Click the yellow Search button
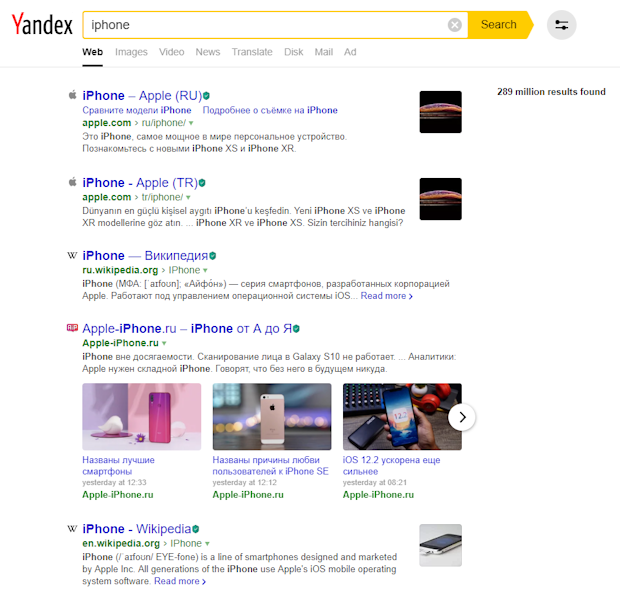This screenshot has height=600, width=620. click(499, 25)
